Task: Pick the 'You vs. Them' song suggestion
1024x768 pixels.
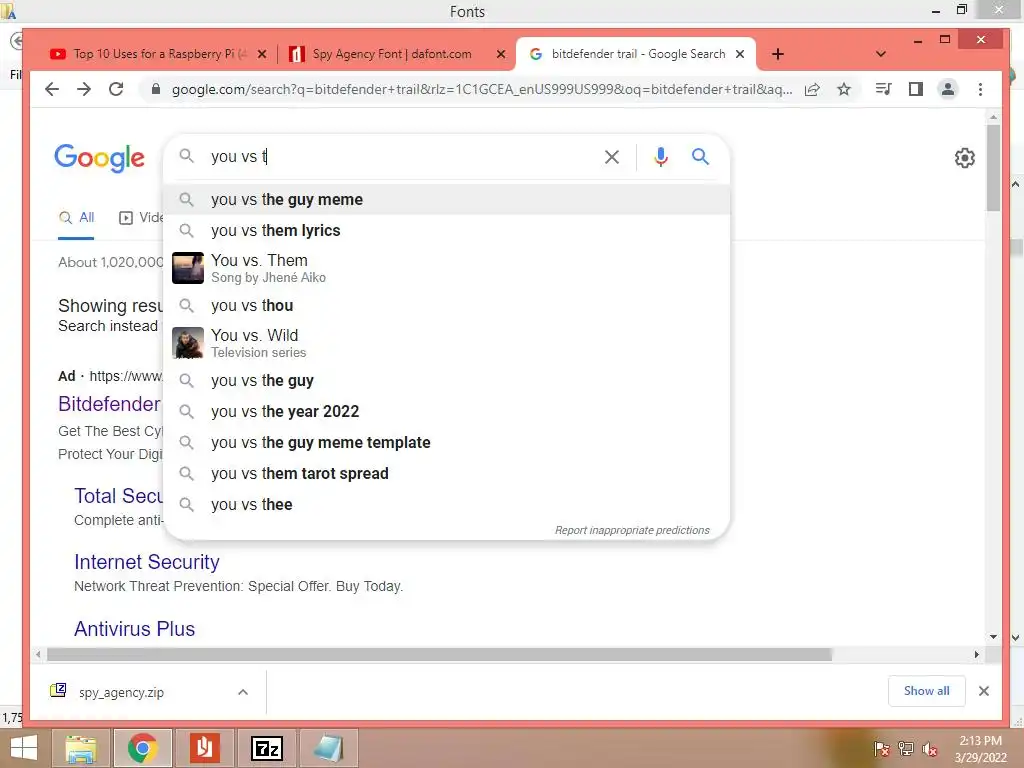Action: click(x=447, y=268)
